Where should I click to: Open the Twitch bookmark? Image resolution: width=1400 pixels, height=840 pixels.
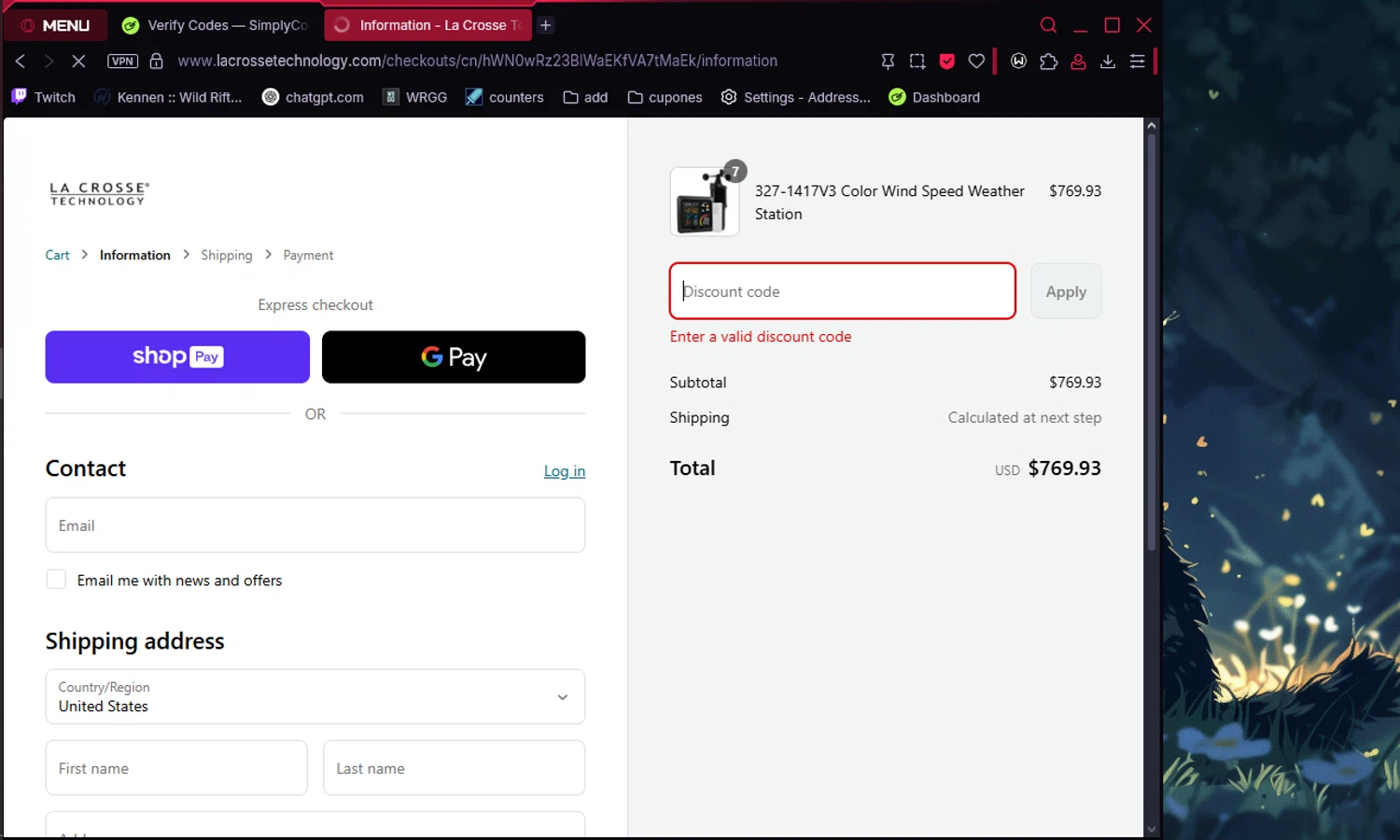[x=44, y=97]
